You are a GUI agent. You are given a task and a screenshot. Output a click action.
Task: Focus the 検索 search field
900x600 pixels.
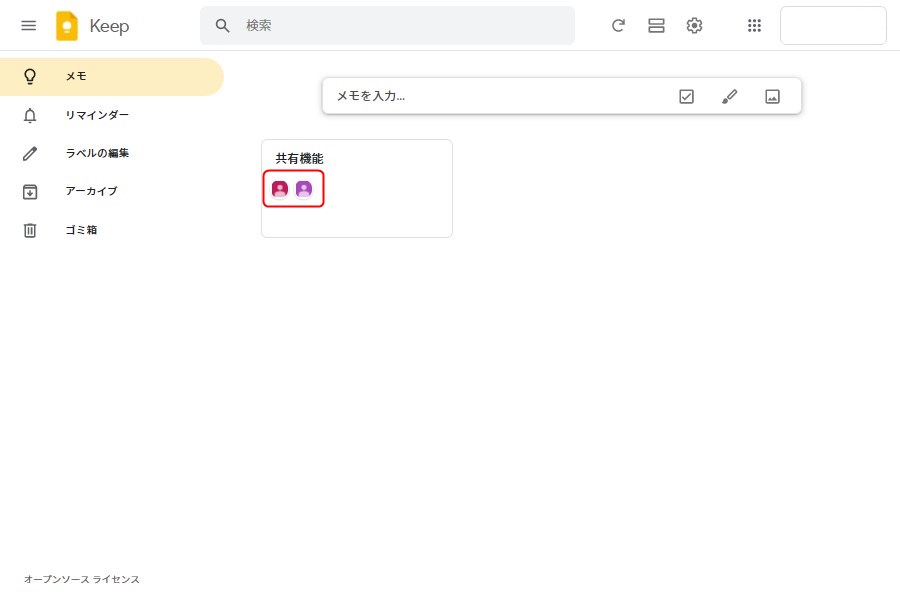pos(400,26)
